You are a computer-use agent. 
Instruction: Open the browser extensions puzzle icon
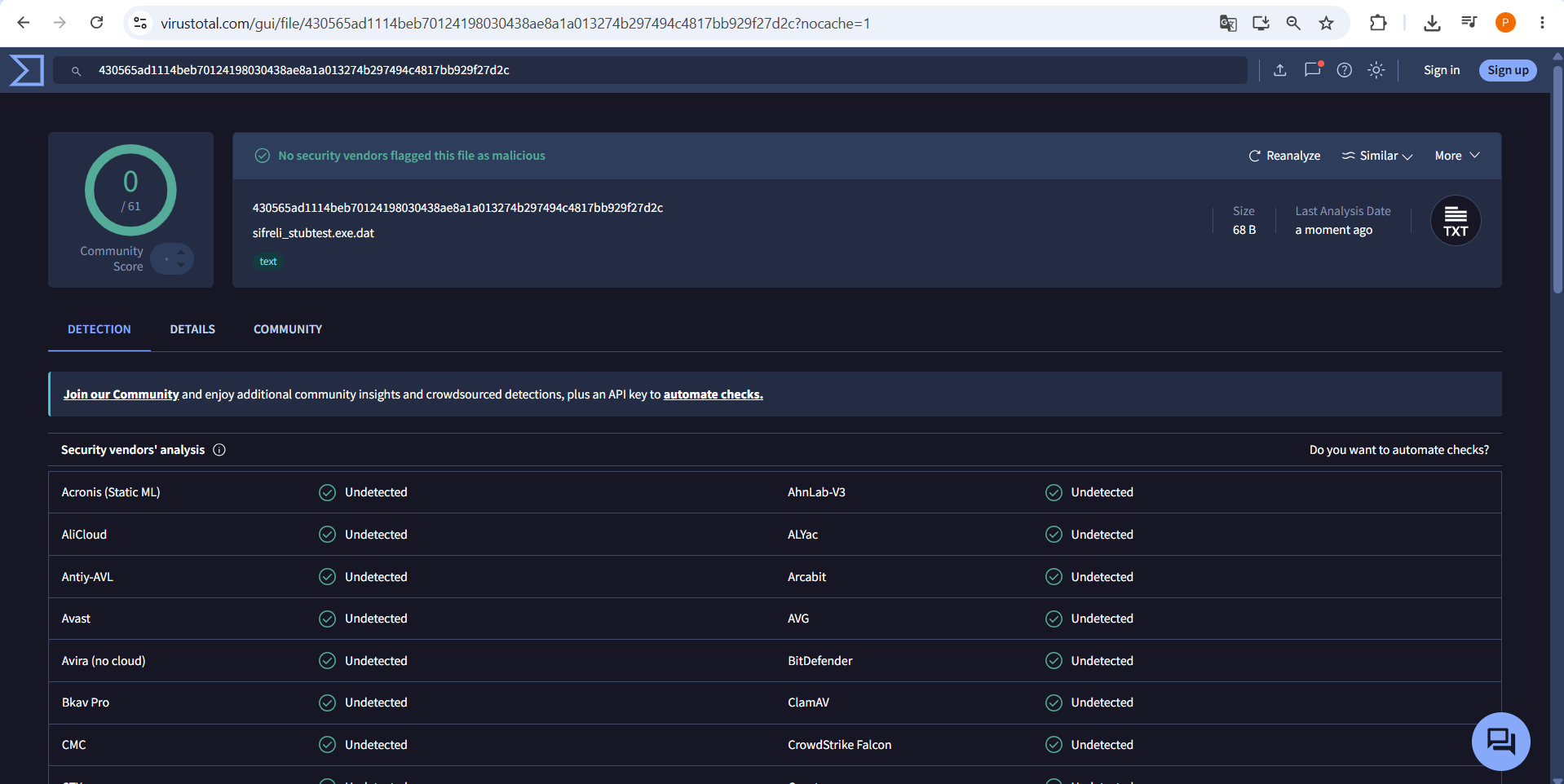[x=1378, y=23]
